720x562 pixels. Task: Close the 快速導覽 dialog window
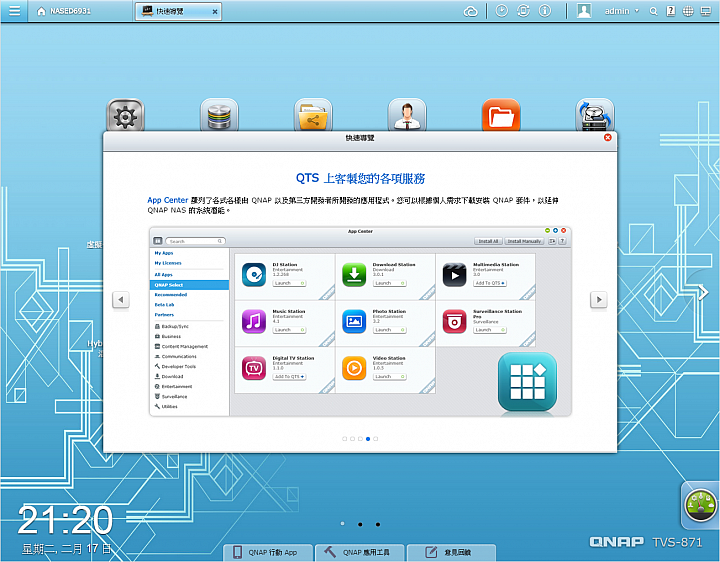tap(608, 137)
